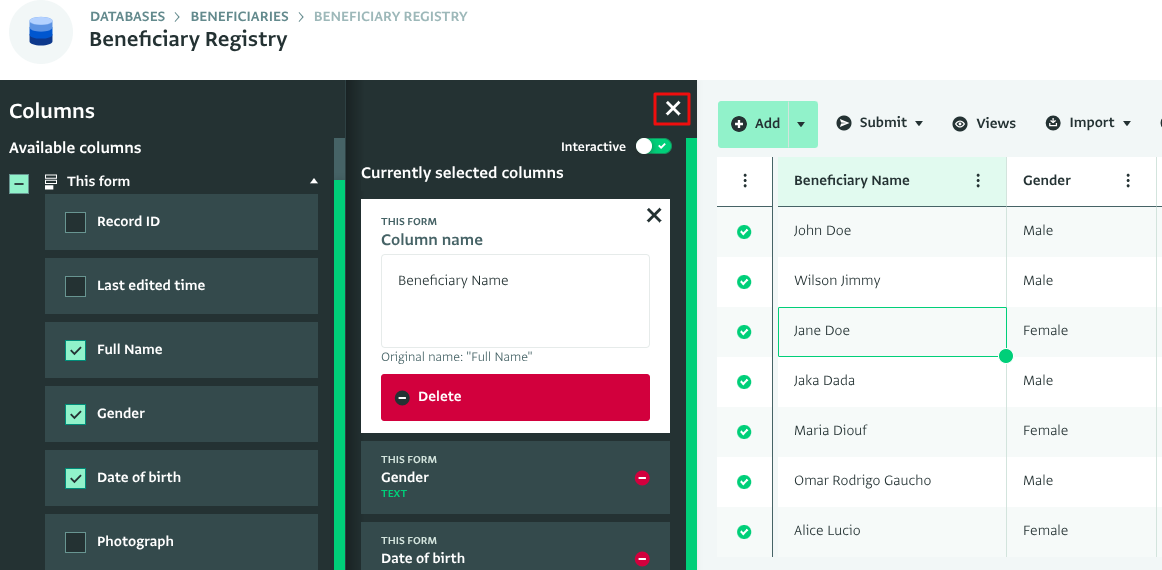Uncheck the Full Name checkbox

click(76, 350)
